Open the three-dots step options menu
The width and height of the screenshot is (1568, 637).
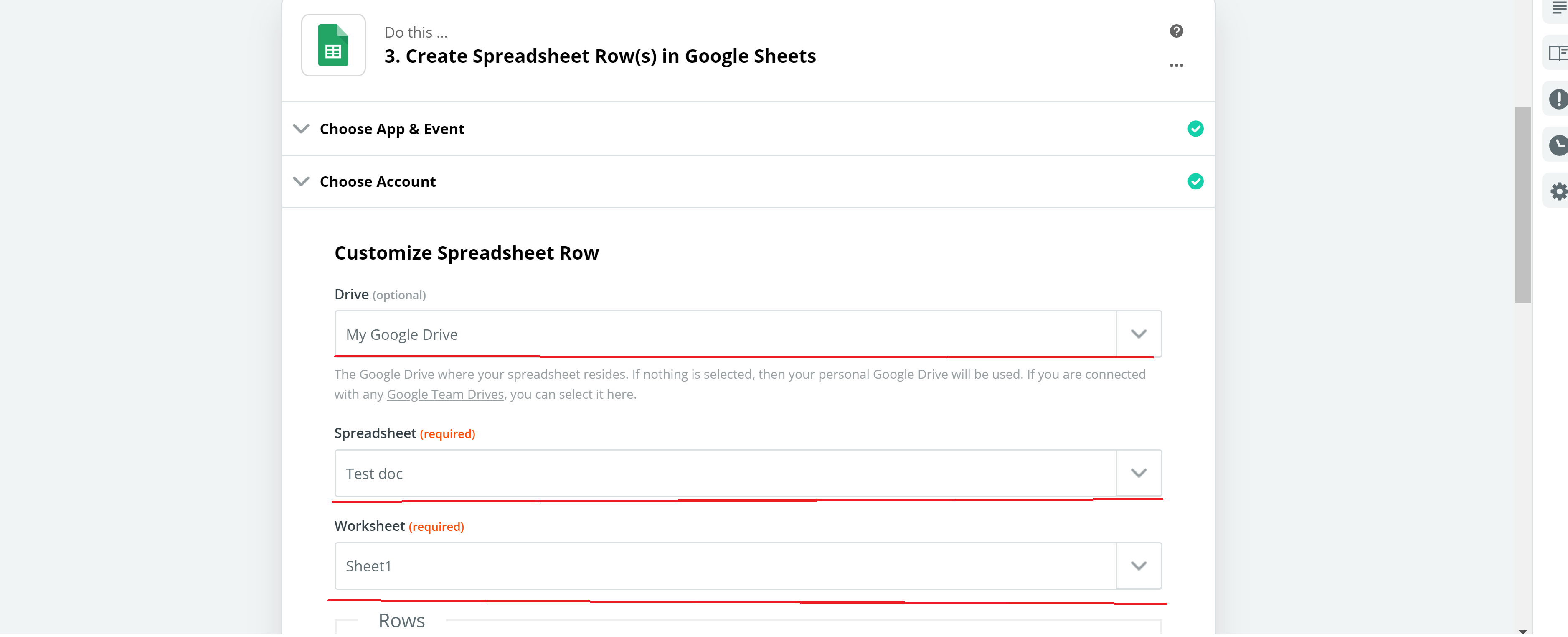[x=1176, y=65]
